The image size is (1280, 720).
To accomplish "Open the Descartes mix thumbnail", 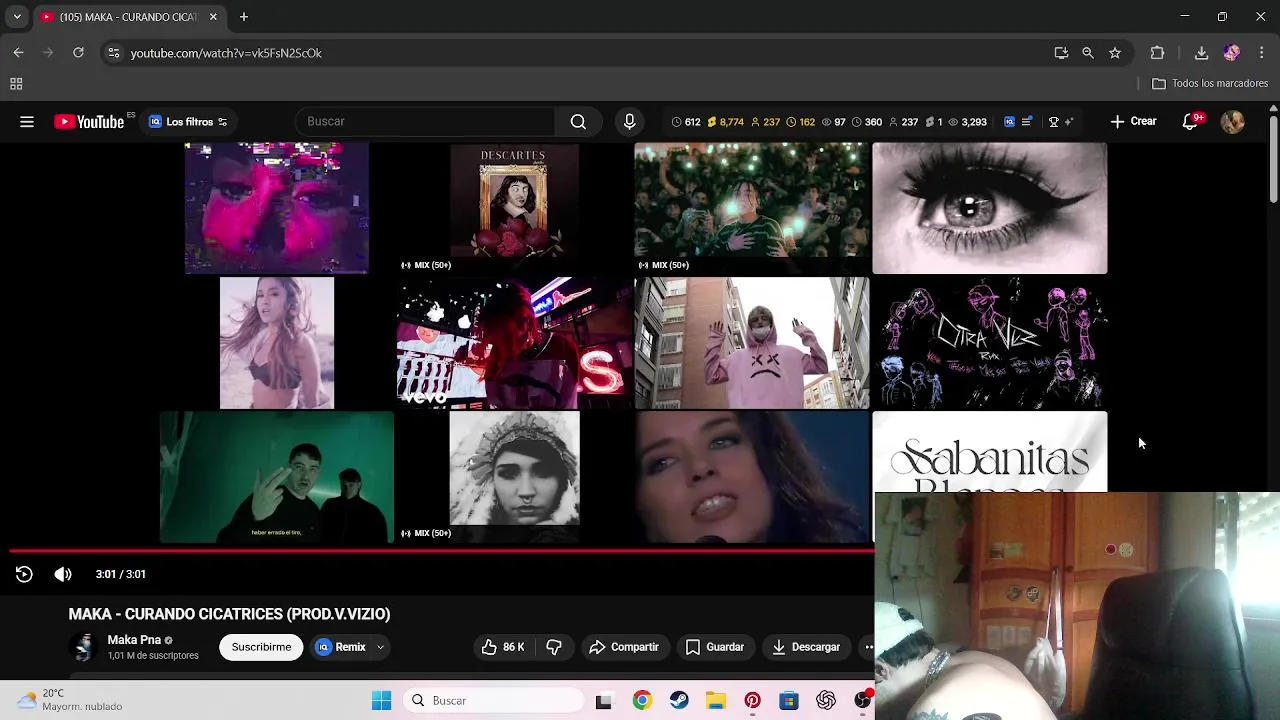I will [x=514, y=207].
